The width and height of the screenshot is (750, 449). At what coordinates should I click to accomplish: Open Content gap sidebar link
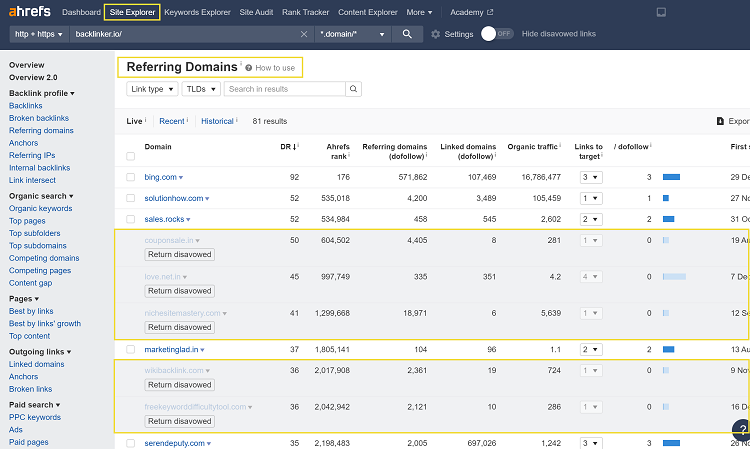pyautogui.click(x=30, y=283)
